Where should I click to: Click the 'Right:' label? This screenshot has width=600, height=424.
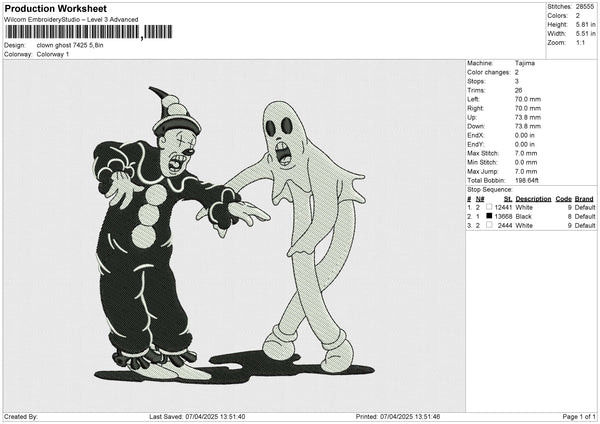pyautogui.click(x=475, y=109)
